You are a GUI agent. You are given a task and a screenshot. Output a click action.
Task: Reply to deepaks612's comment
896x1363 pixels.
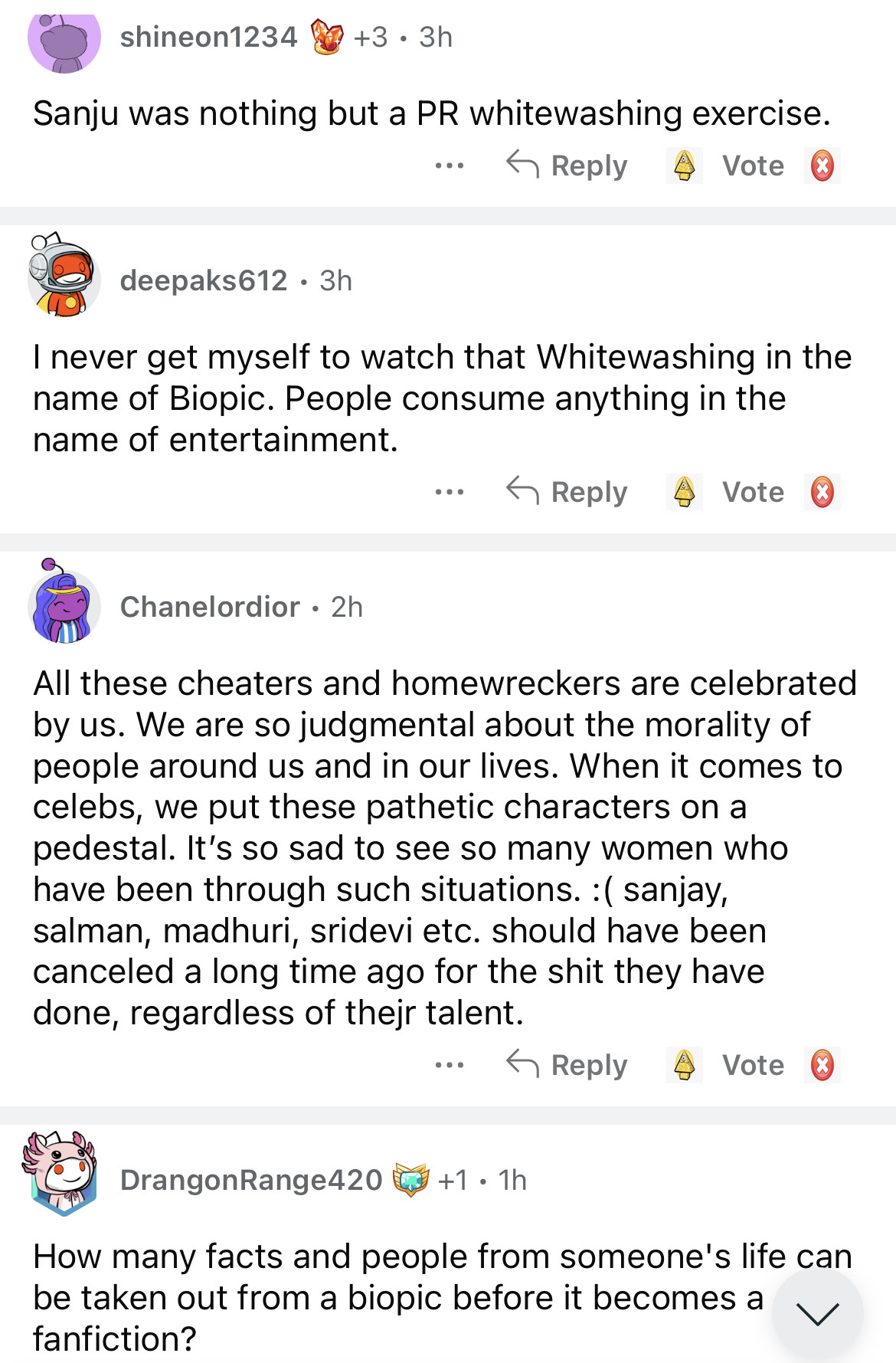coord(567,492)
